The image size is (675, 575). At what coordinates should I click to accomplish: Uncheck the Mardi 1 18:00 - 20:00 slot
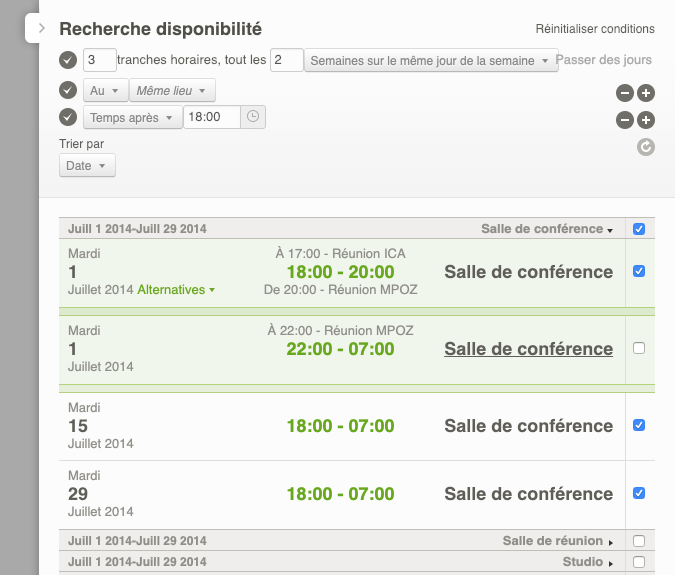(x=639, y=271)
